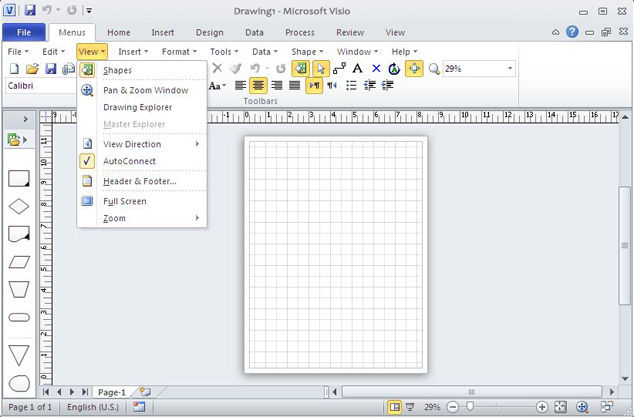Toggle center text alignment

click(258, 85)
